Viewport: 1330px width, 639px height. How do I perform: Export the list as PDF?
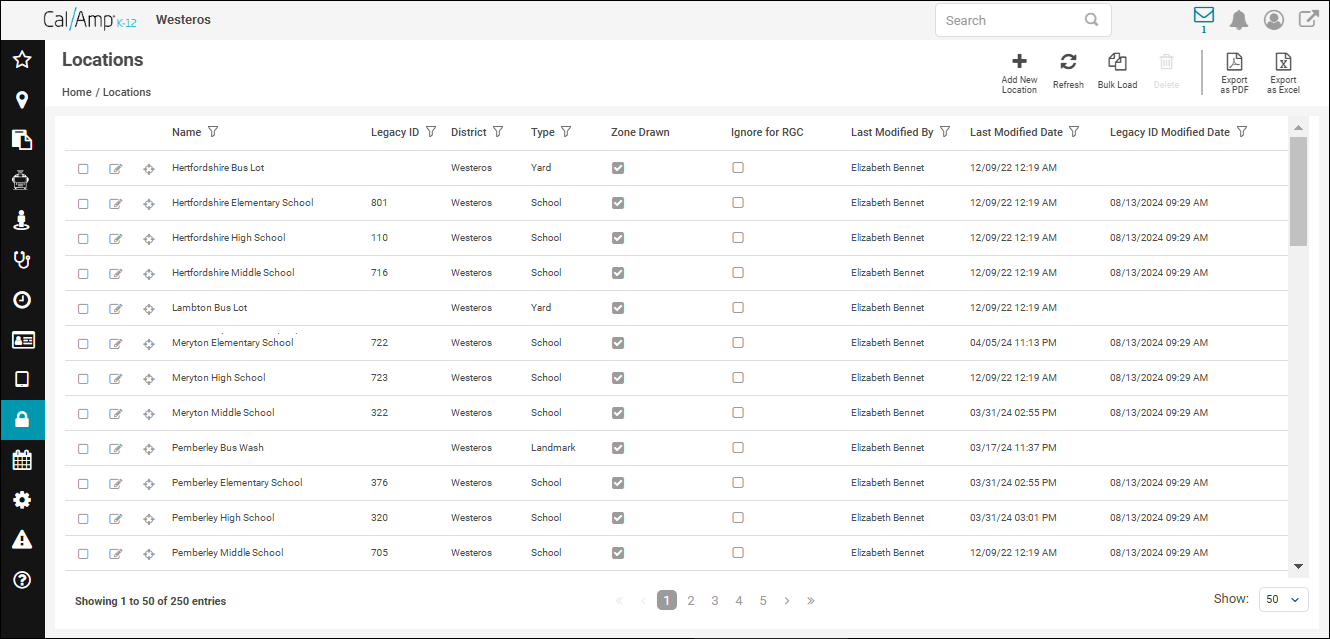pos(1234,74)
